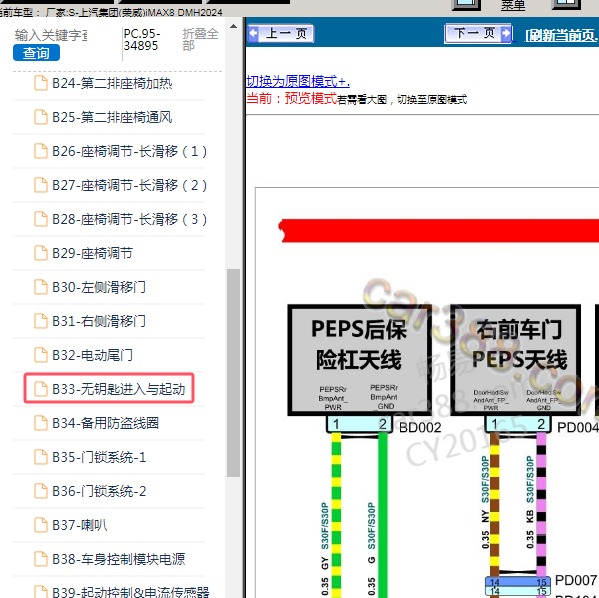Select B33-无钥匙进入与起动 entry
This screenshot has width=599, height=598.
pos(109,389)
